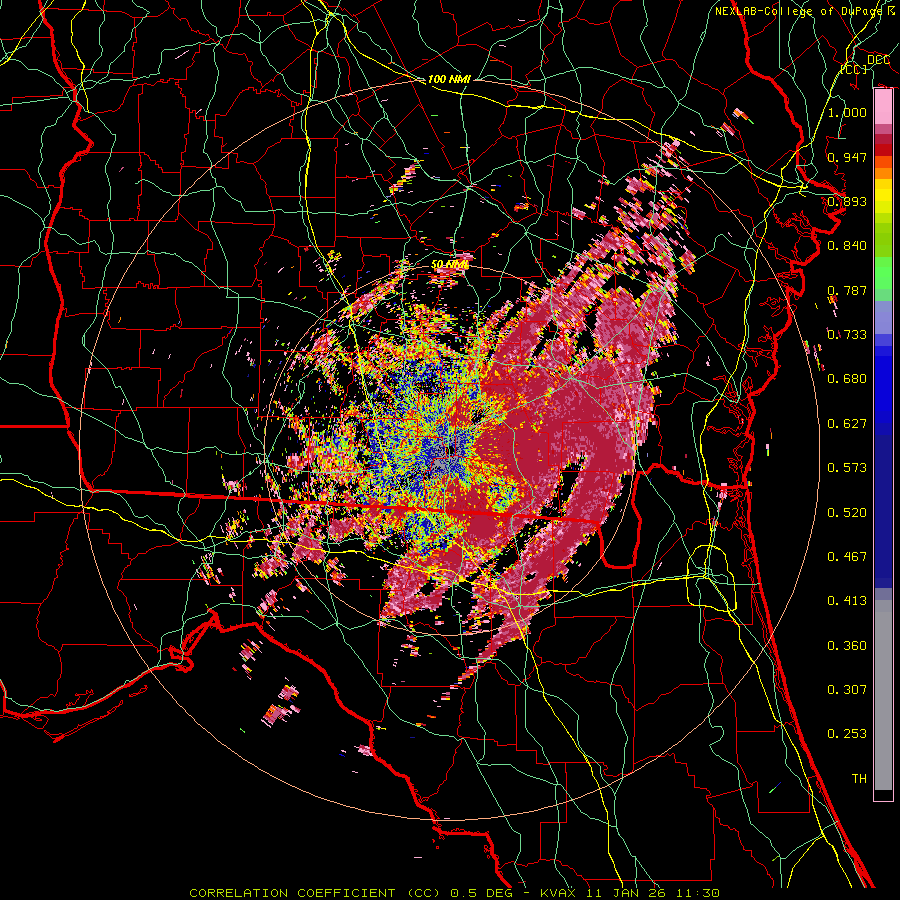The height and width of the screenshot is (900, 900).
Task: Click the 50 NMI range ring label
Action: coord(449,264)
